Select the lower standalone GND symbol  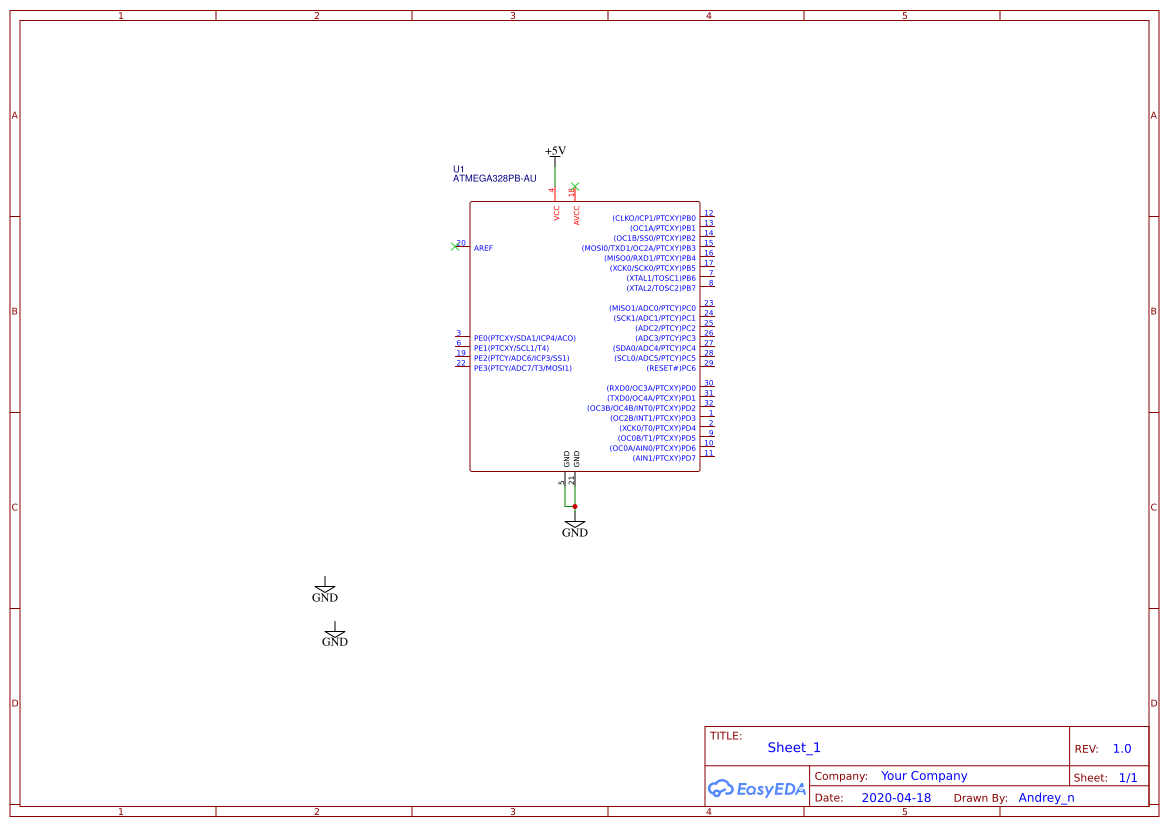coord(335,635)
